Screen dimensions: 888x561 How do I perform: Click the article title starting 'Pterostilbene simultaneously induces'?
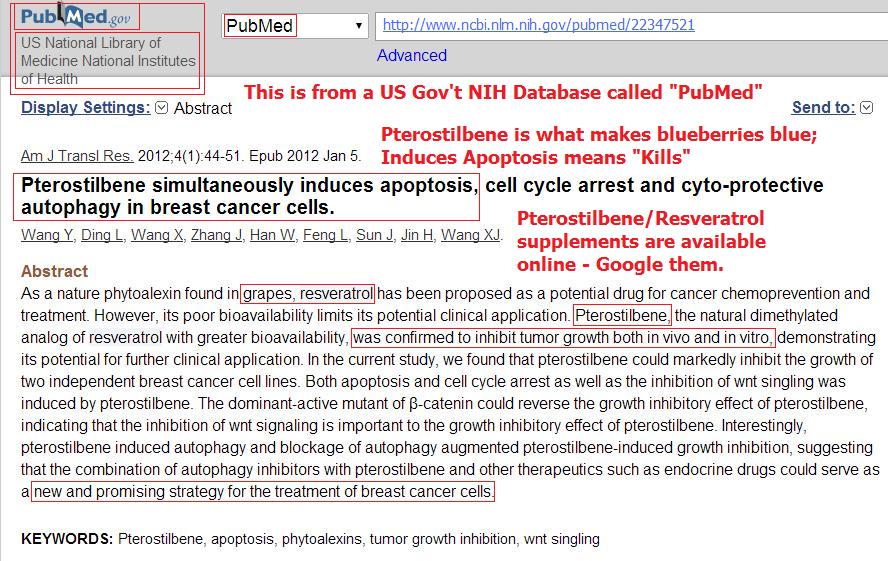coord(422,196)
